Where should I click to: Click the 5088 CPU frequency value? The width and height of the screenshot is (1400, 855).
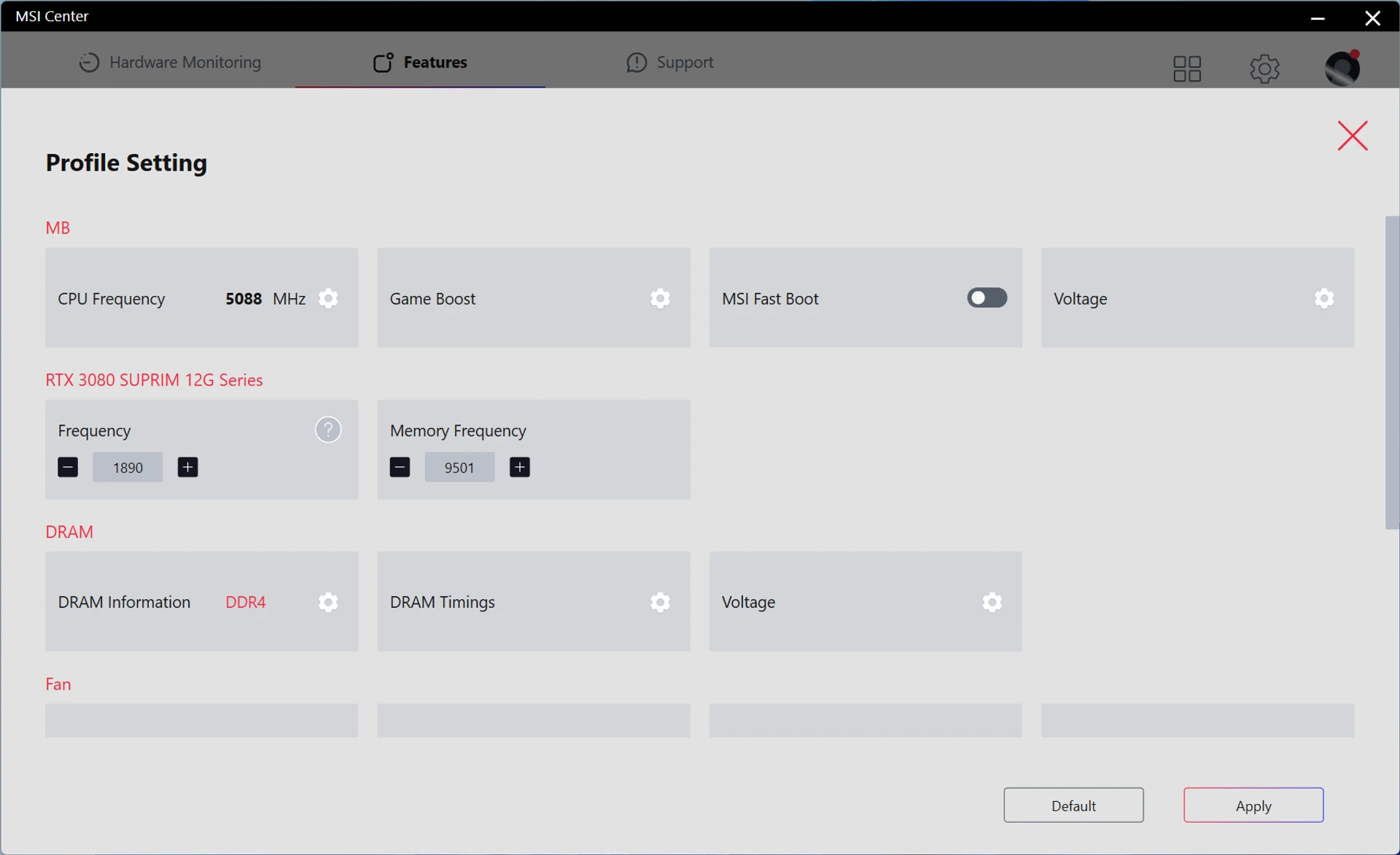pos(244,299)
